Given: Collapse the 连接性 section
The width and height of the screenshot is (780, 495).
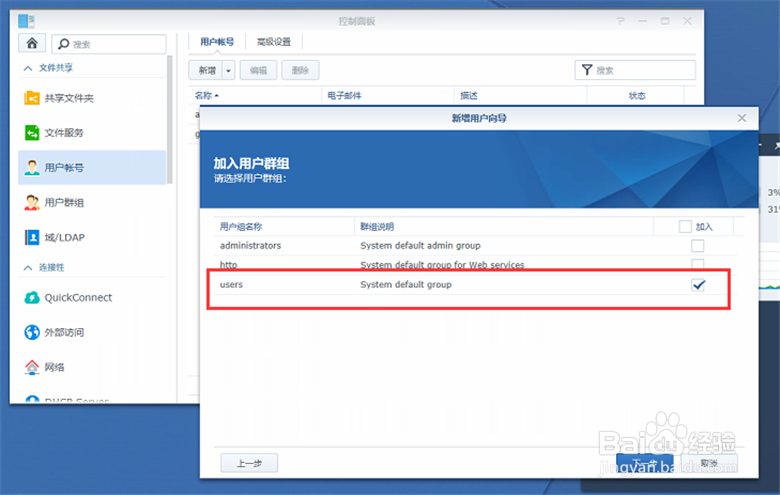Looking at the screenshot, I should [28, 268].
